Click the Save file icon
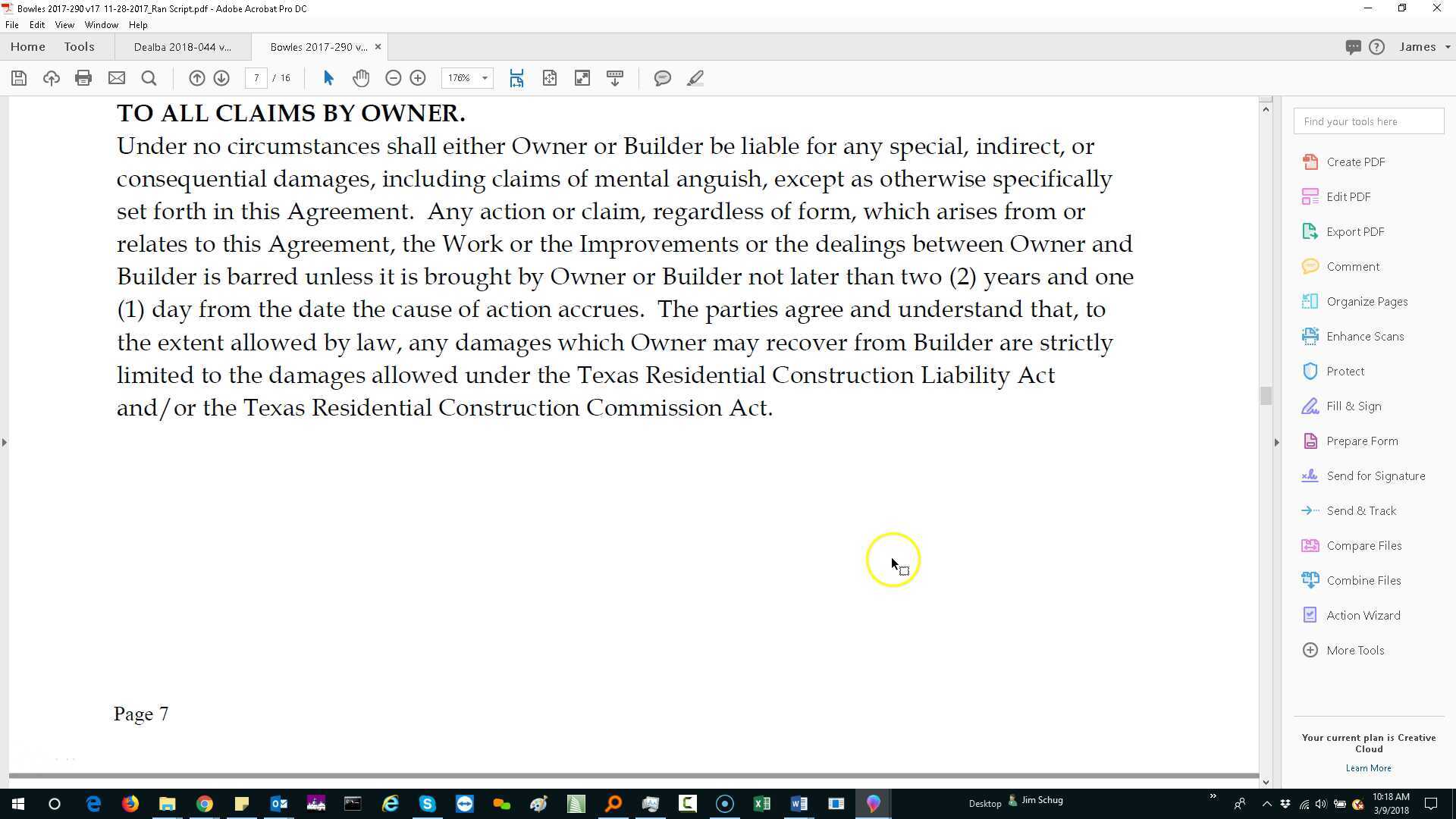Image resolution: width=1456 pixels, height=819 pixels. click(x=19, y=78)
